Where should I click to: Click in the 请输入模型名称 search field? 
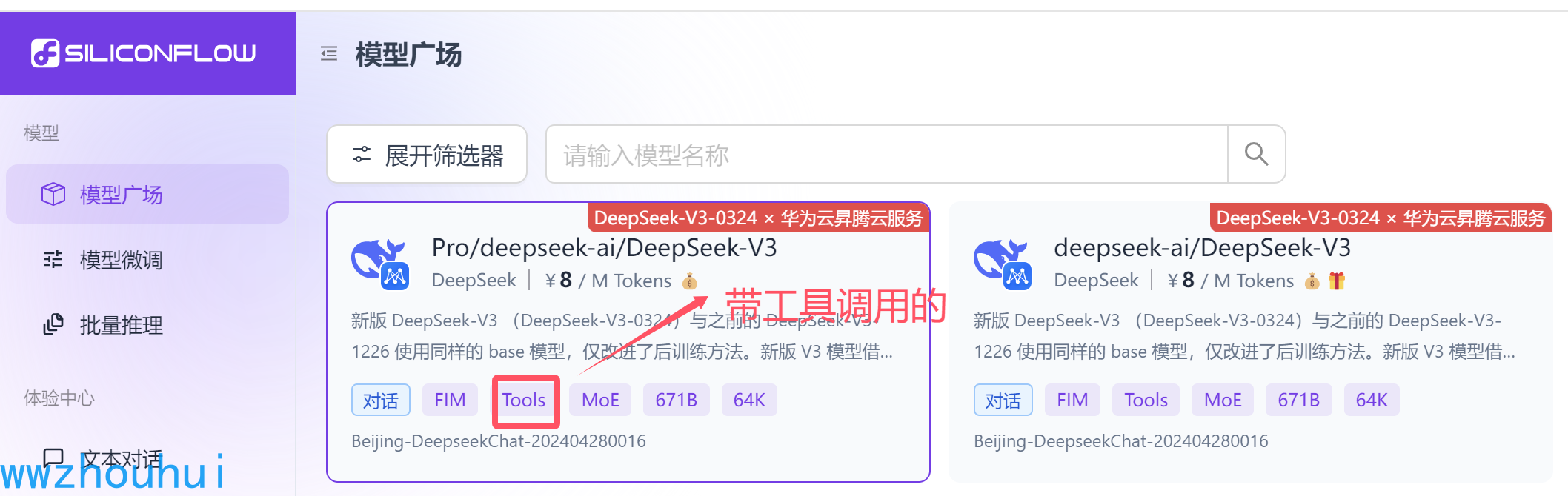[x=887, y=154]
